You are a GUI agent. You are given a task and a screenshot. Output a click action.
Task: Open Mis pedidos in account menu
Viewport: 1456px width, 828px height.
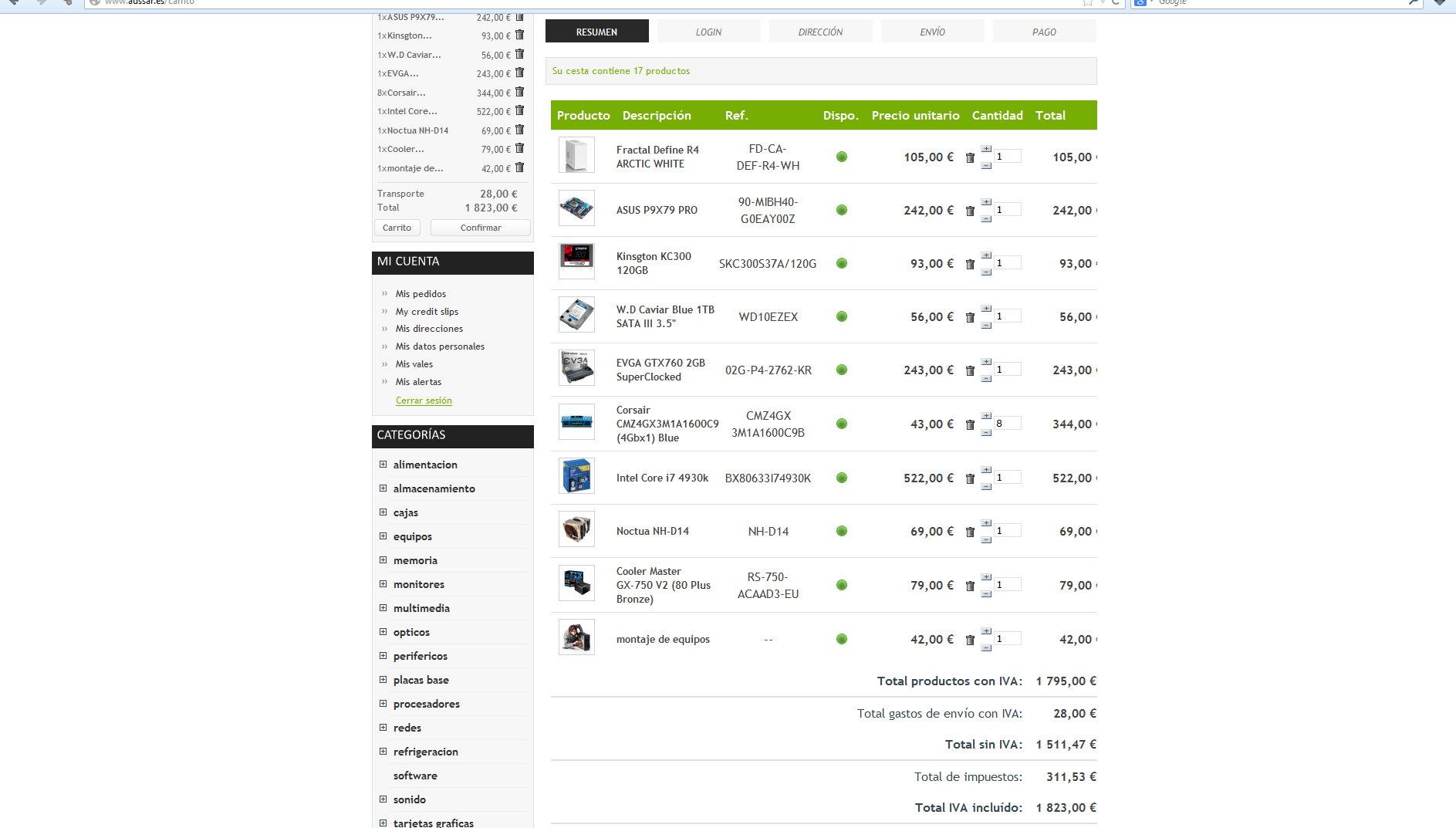pyautogui.click(x=421, y=294)
